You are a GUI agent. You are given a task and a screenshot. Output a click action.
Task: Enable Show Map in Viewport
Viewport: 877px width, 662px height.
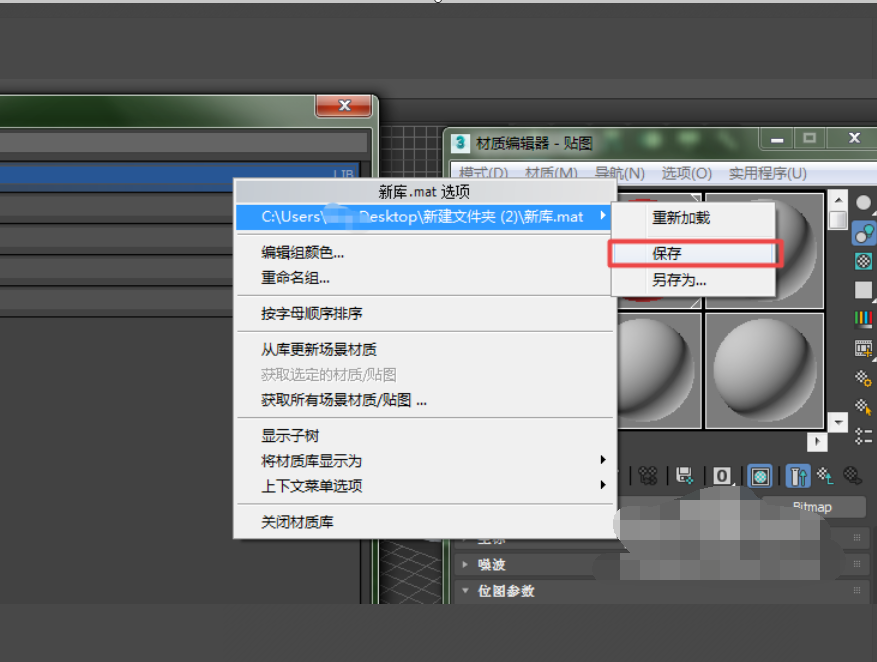(x=759, y=476)
